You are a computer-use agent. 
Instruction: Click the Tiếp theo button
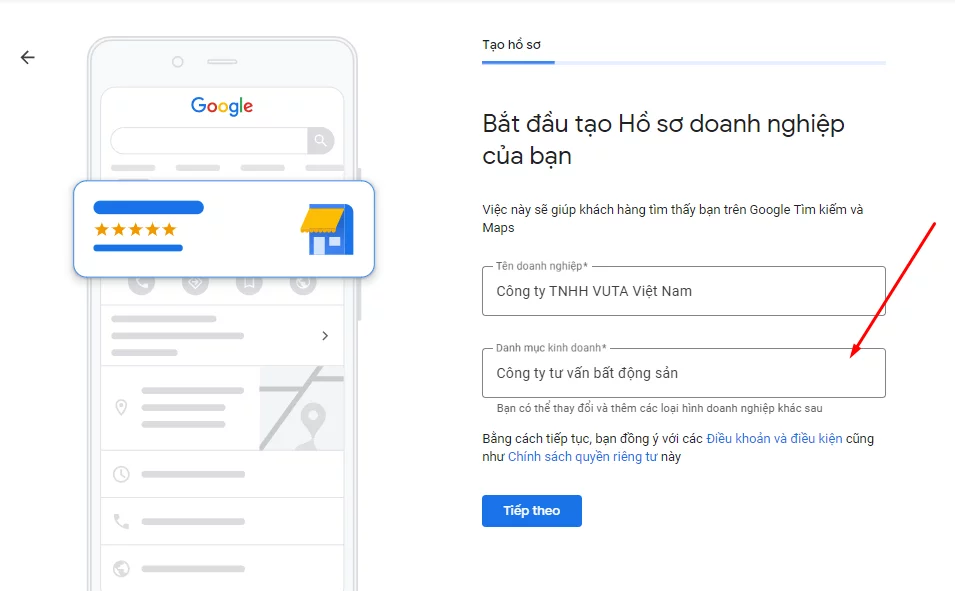click(x=532, y=511)
